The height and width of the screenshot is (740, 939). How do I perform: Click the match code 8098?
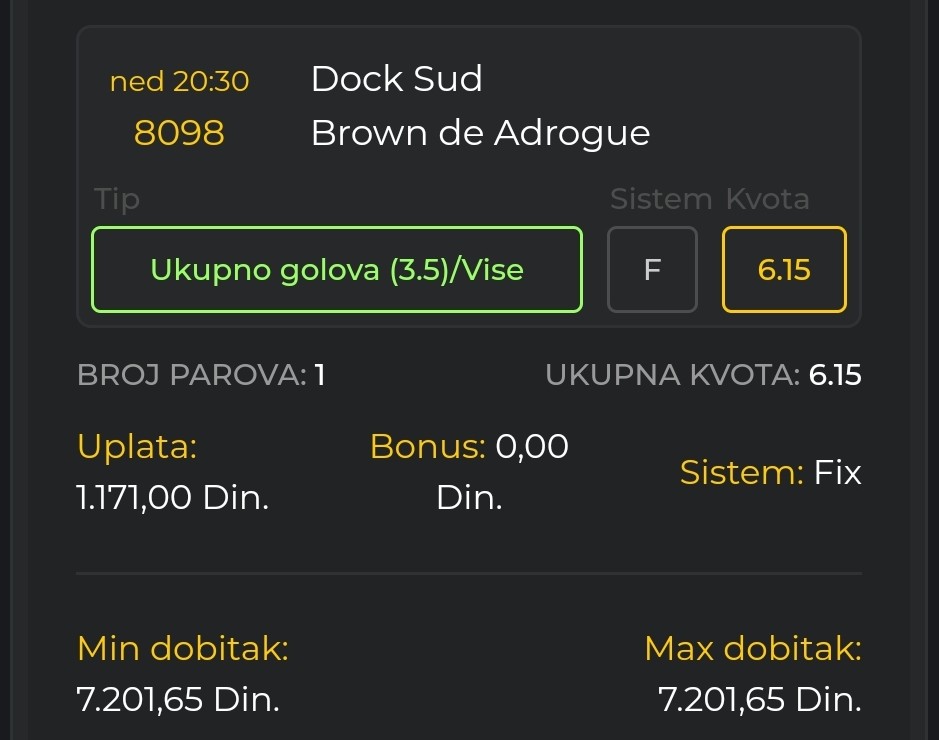tap(179, 133)
